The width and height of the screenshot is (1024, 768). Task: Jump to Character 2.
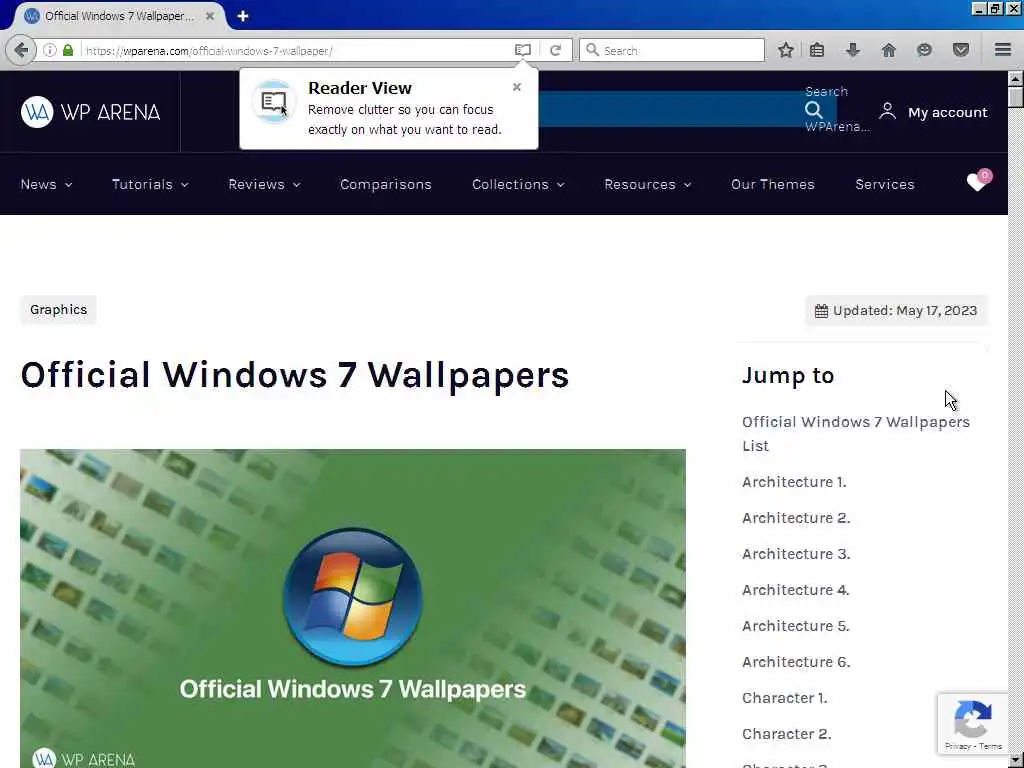point(786,733)
